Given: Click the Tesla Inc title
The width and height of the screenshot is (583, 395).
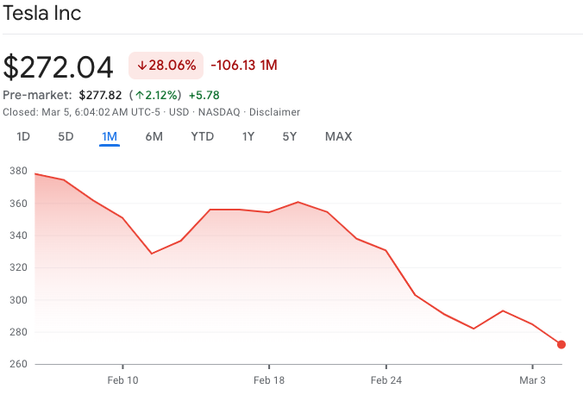Looking at the screenshot, I should click(x=42, y=13).
